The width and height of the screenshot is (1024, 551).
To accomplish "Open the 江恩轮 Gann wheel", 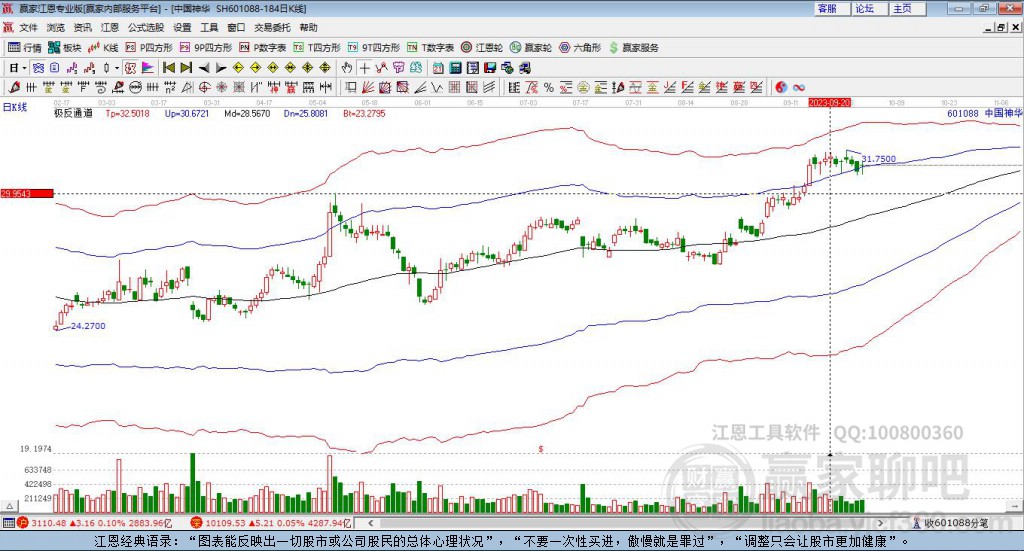I will click(x=482, y=48).
